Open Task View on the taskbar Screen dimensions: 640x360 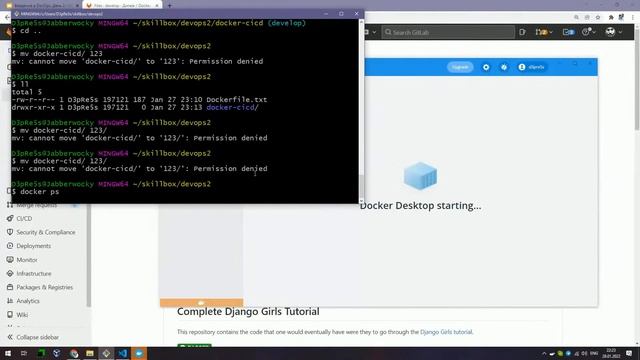pyautogui.click(x=24, y=353)
